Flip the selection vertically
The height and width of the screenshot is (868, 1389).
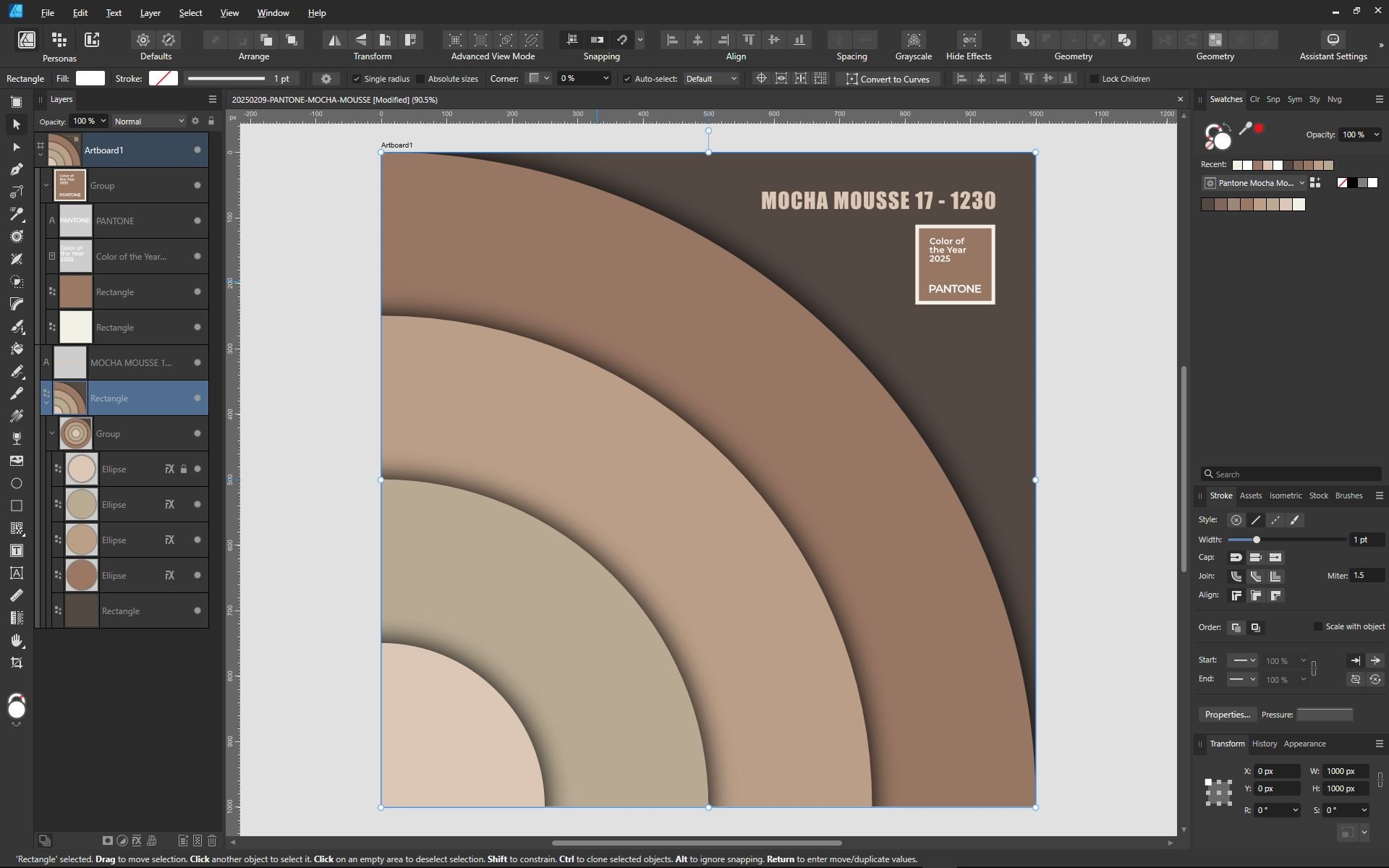pos(360,40)
